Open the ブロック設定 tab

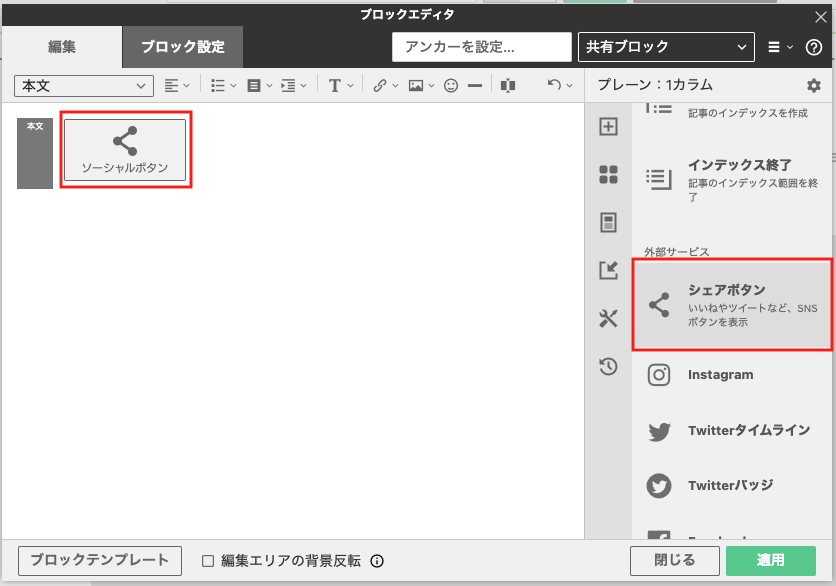click(x=183, y=47)
